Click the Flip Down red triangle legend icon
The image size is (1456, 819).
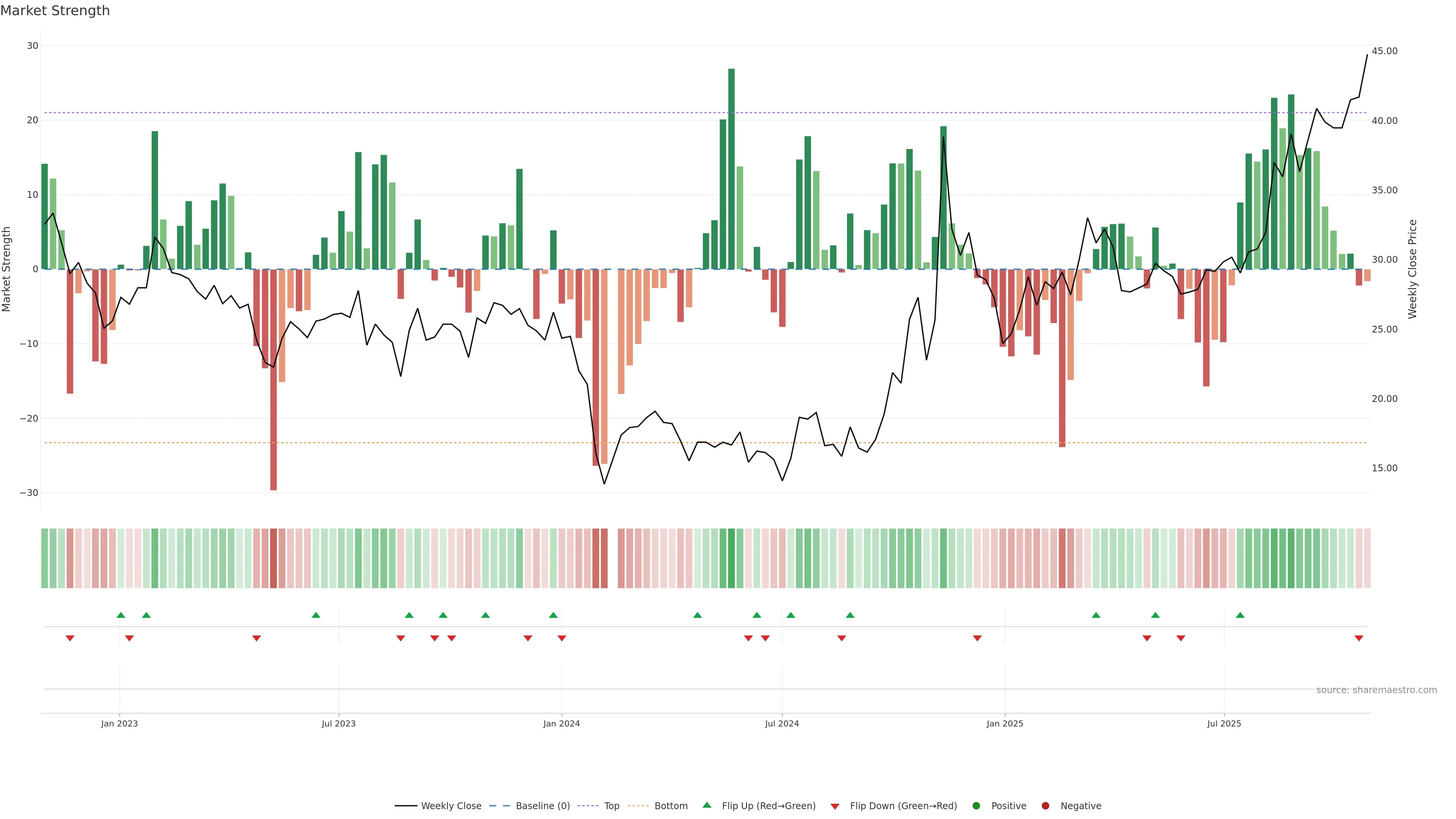[835, 806]
